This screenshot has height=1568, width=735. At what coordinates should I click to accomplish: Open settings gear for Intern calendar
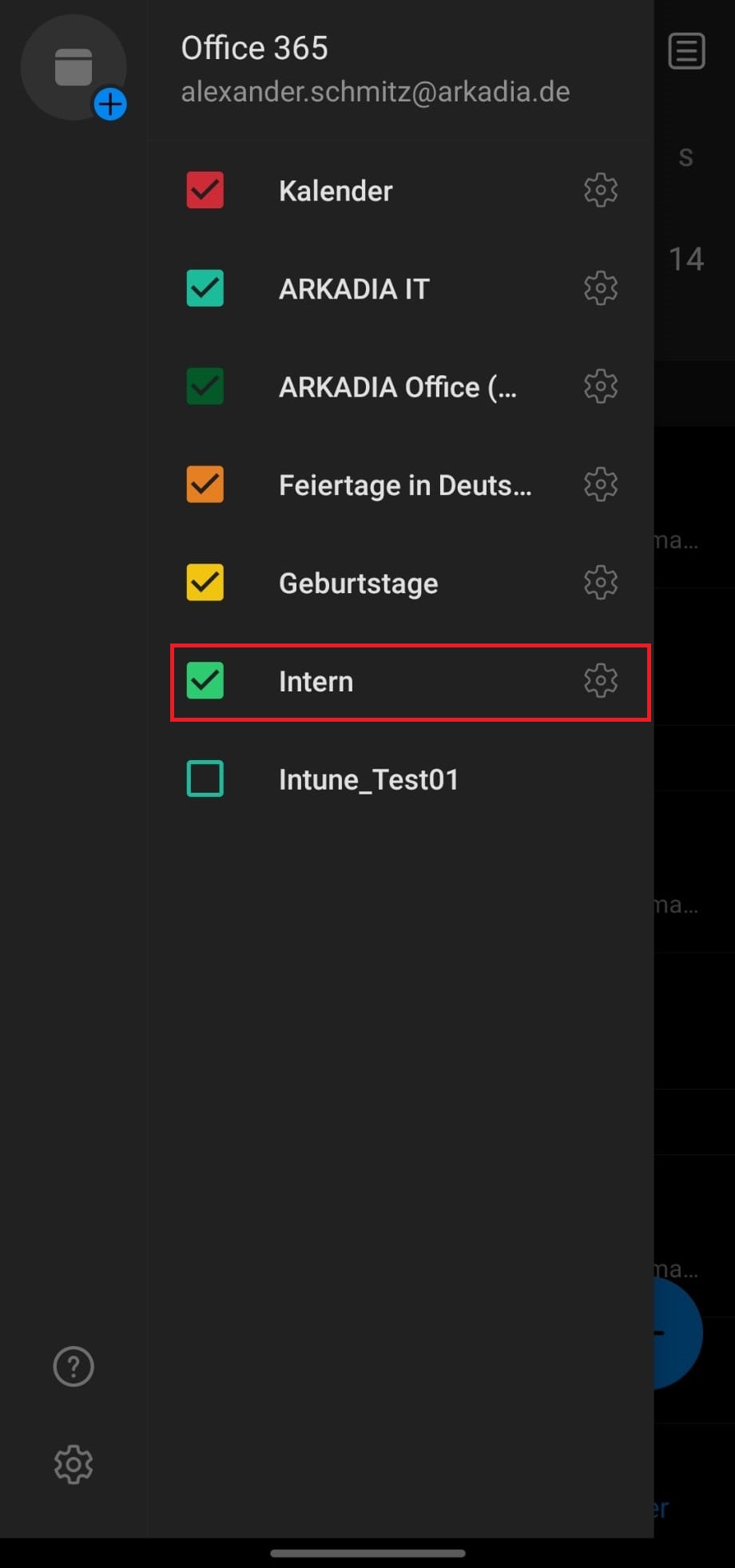(x=601, y=681)
